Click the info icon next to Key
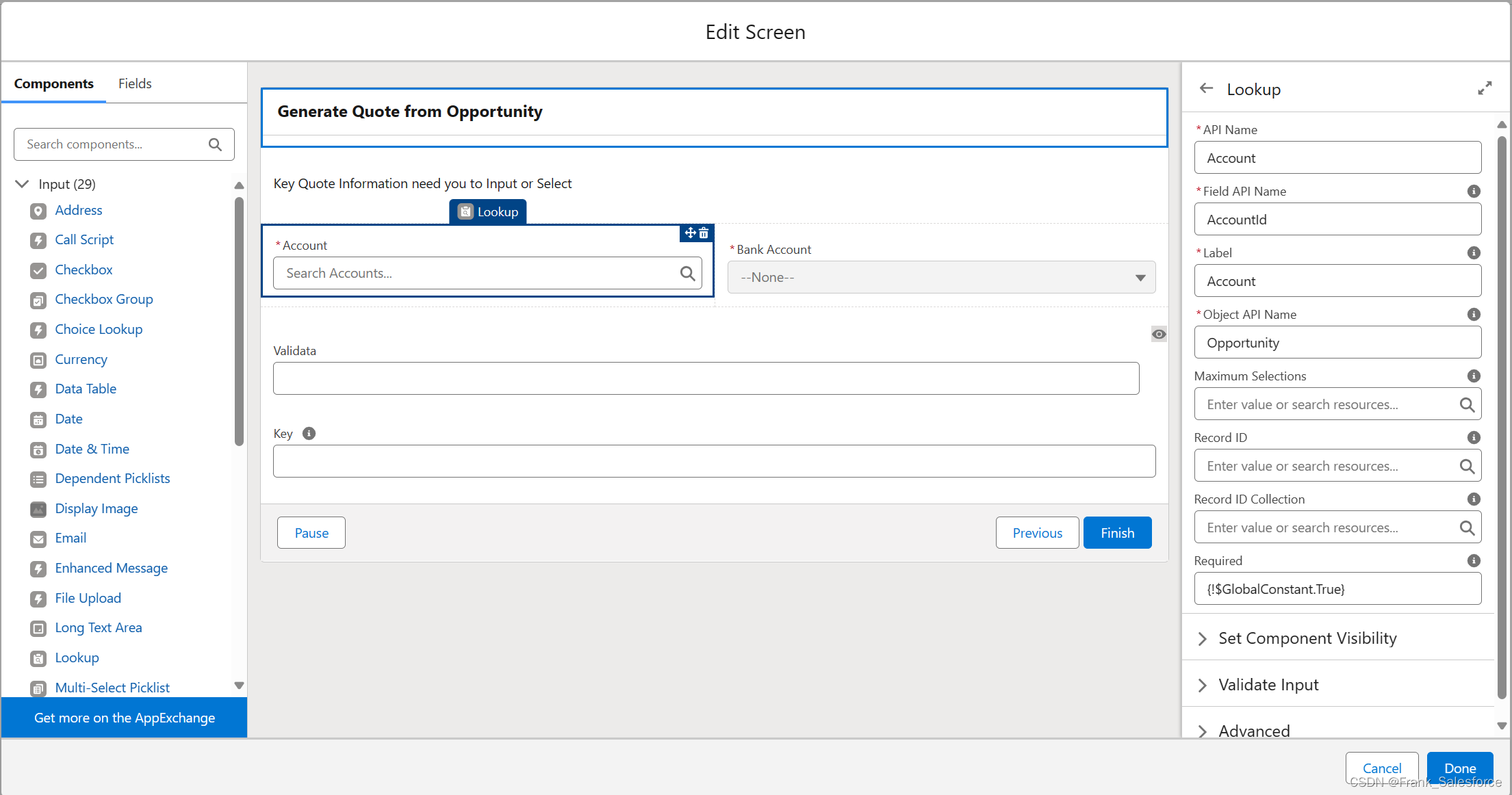1512x795 pixels. point(309,434)
